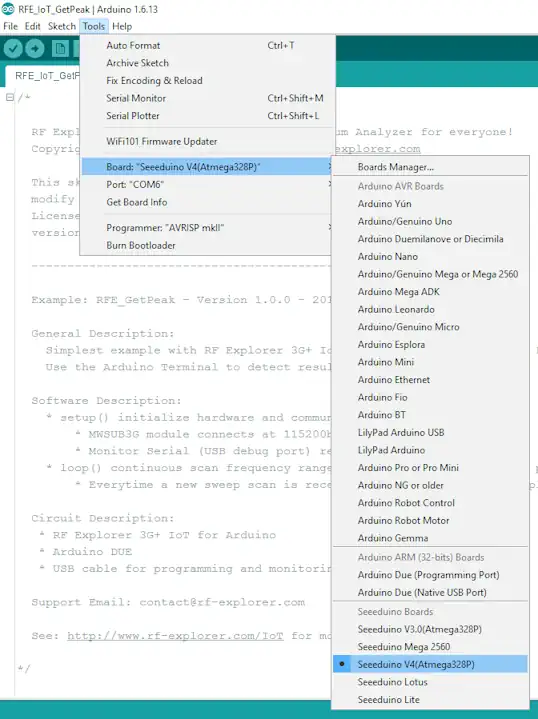Launch WiFi101 Firmware Updater
This screenshot has width=538, height=719.
(205, 141)
